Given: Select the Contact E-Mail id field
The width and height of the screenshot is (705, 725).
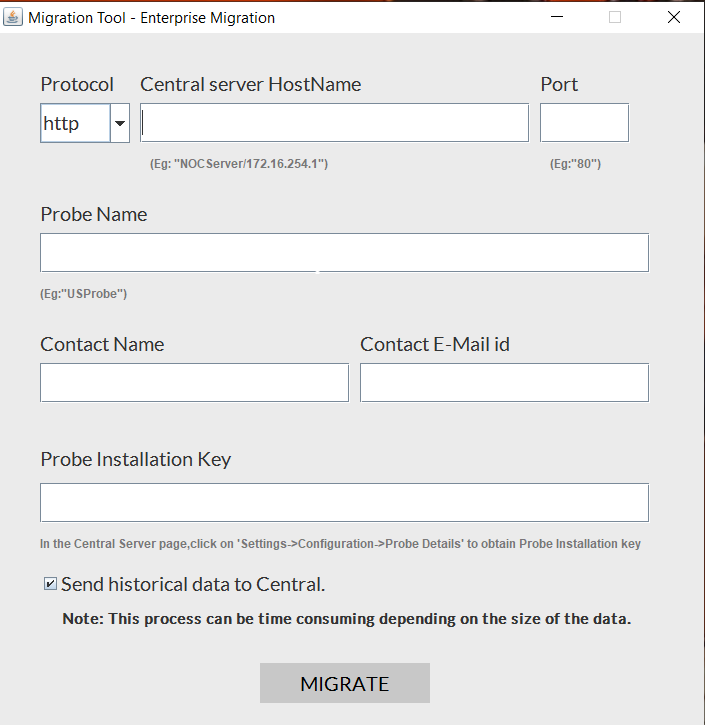Looking at the screenshot, I should click(x=504, y=383).
